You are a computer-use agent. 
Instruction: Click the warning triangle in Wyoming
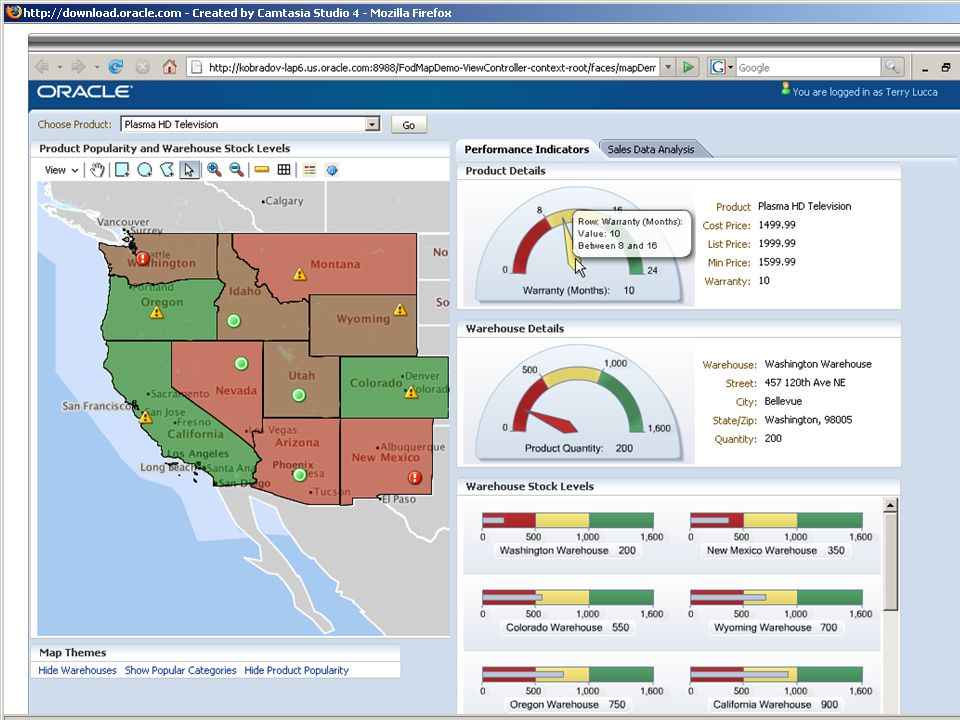[400, 310]
